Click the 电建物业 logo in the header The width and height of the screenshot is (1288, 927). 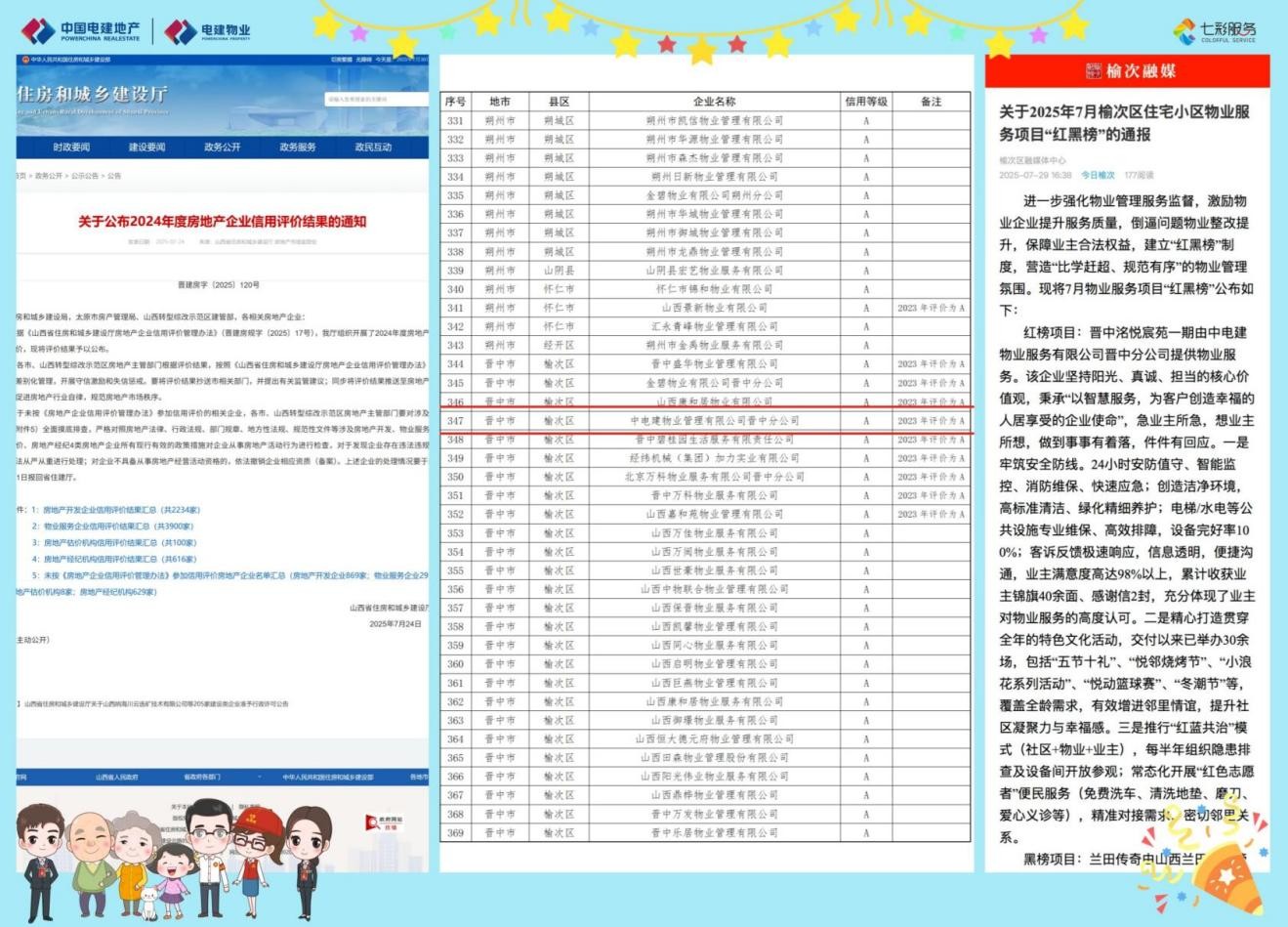pos(208,31)
